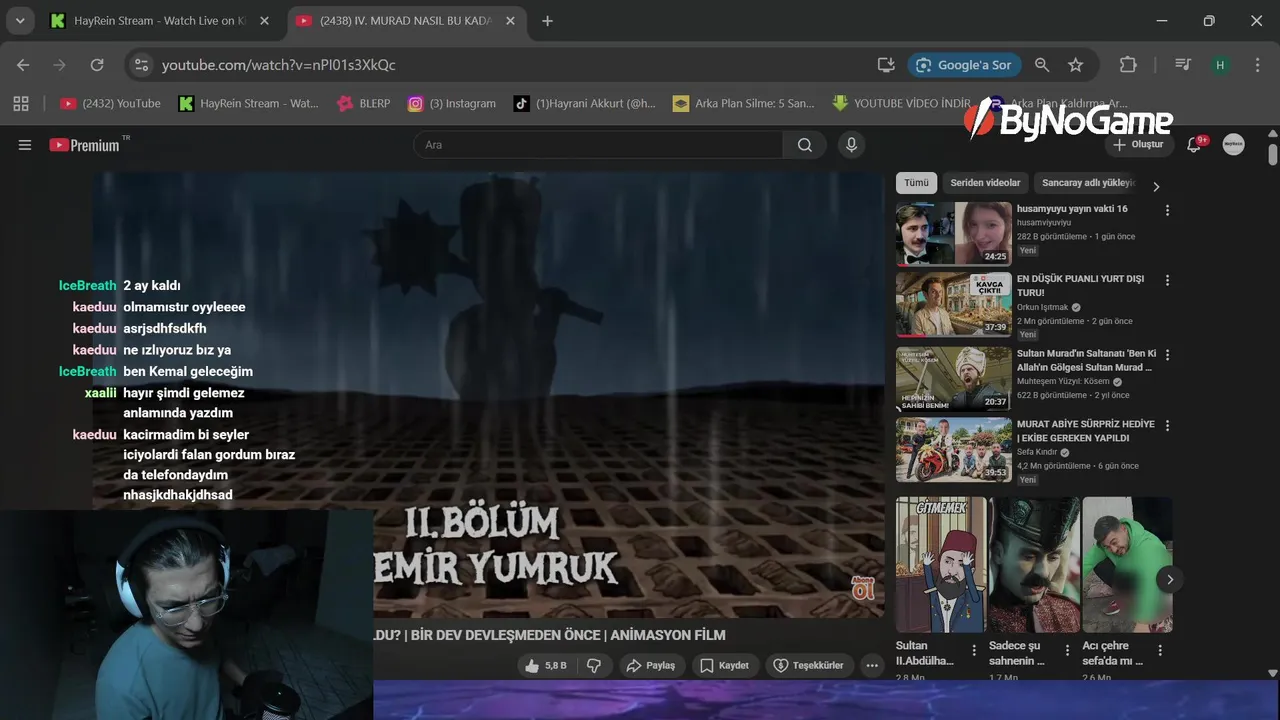
Task: Open the Chrome profile avatar H
Action: click(x=1220, y=65)
